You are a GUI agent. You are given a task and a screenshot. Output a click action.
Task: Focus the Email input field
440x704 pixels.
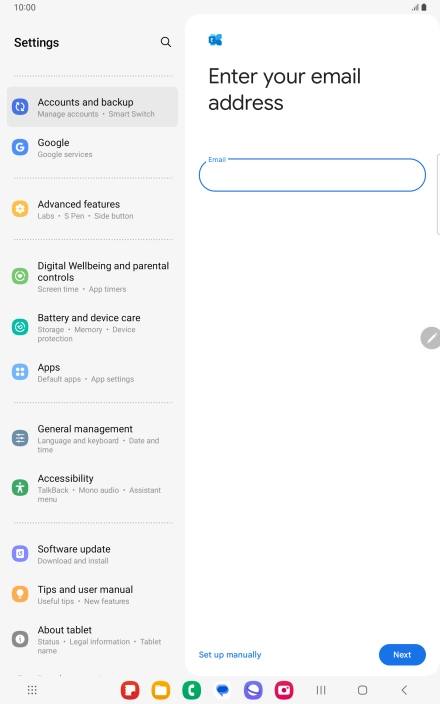click(312, 175)
